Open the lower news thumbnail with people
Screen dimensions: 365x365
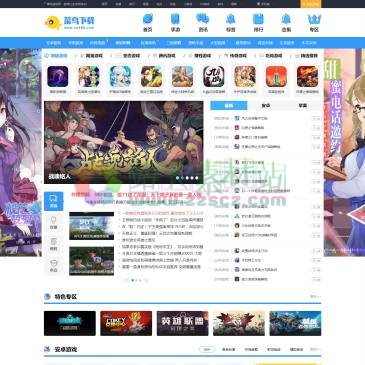click(91, 261)
